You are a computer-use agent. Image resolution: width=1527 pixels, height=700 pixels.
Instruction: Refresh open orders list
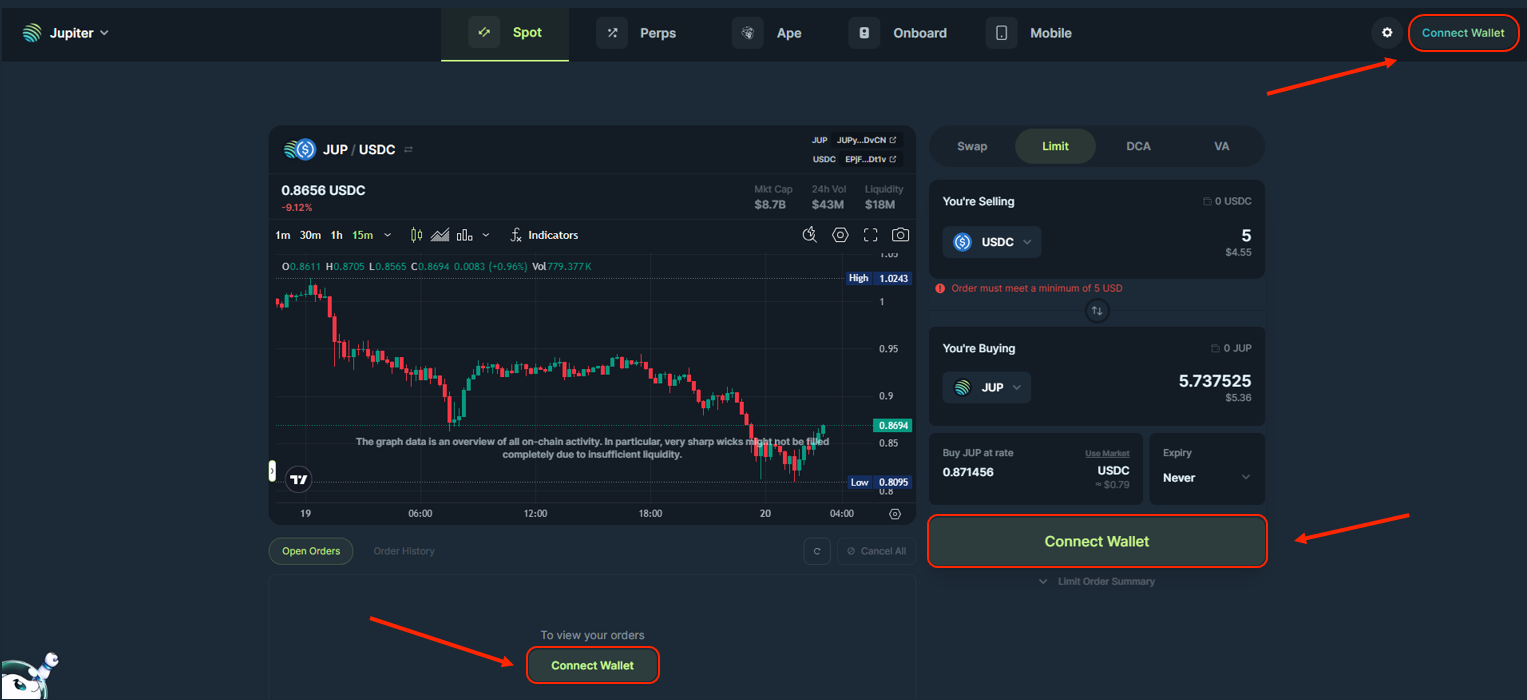[x=817, y=551]
